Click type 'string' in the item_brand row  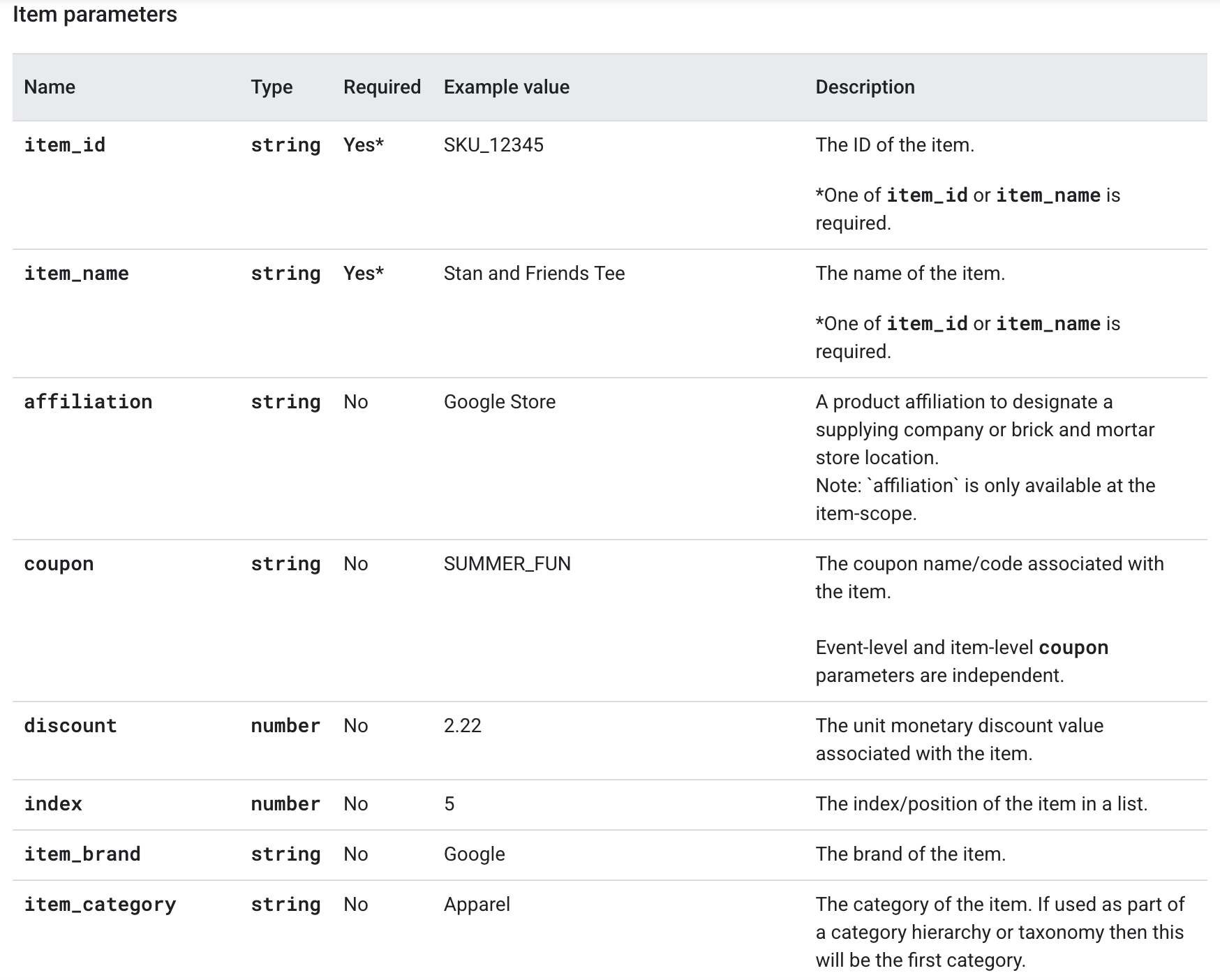click(285, 854)
